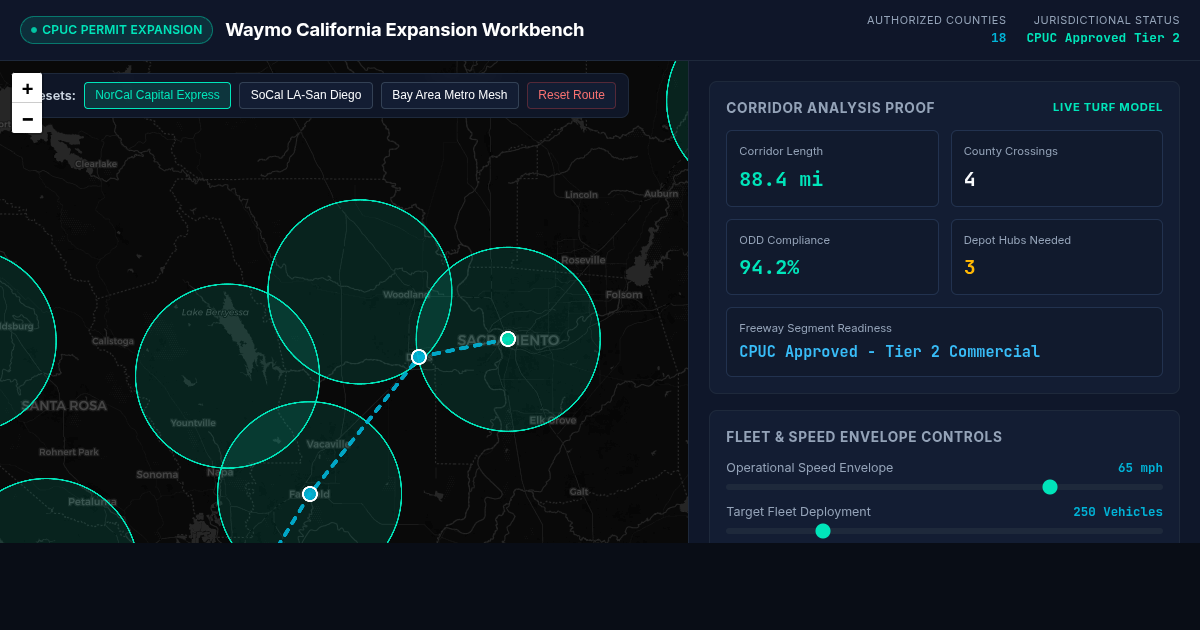
Task: Click the Vacaville map label
Action: [x=329, y=444]
